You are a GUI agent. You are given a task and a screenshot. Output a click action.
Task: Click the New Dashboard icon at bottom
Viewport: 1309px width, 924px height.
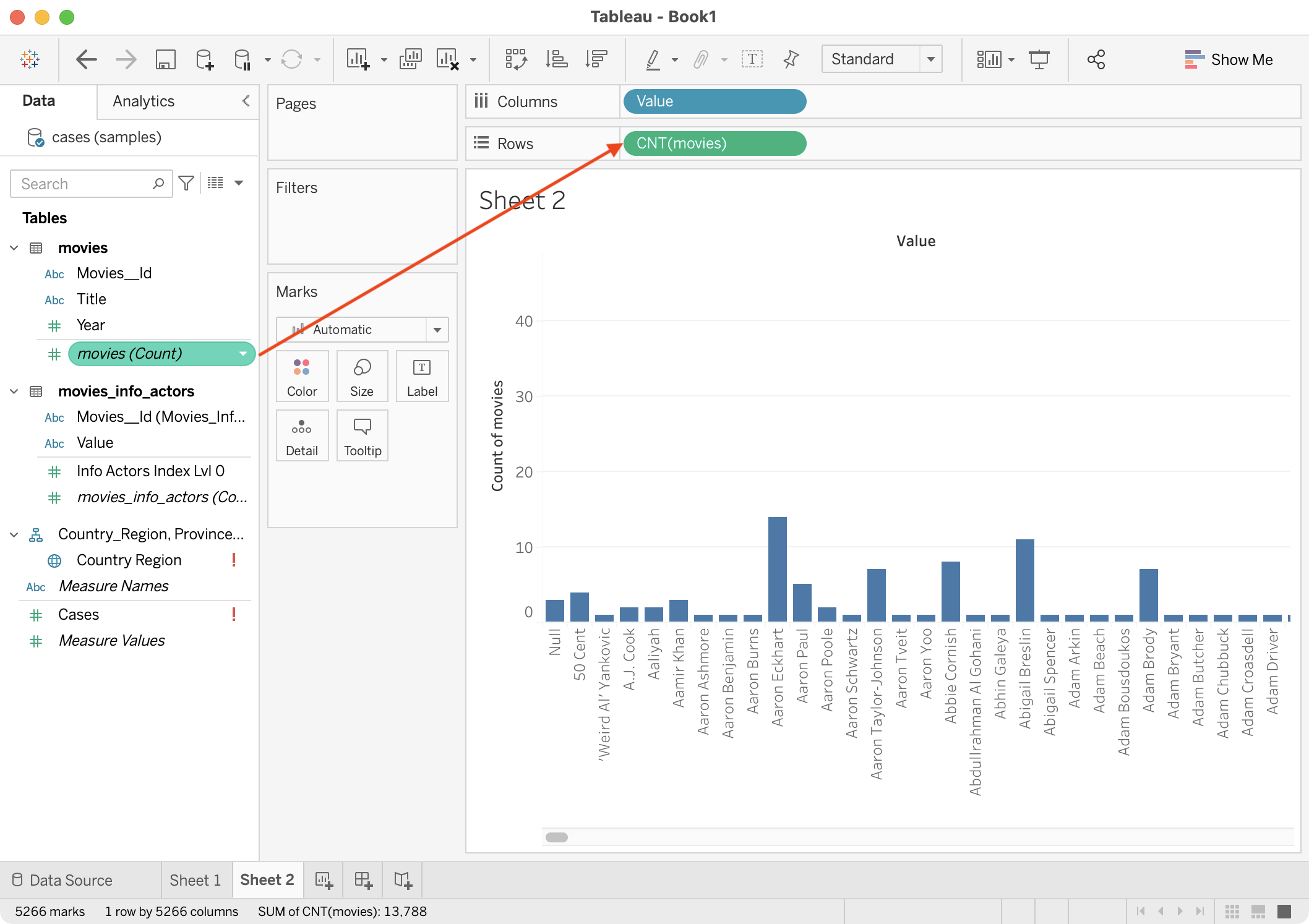363,880
